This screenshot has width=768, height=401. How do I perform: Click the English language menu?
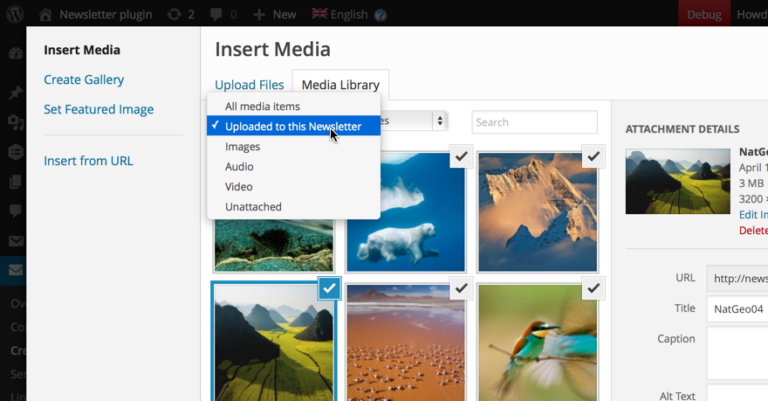(349, 15)
